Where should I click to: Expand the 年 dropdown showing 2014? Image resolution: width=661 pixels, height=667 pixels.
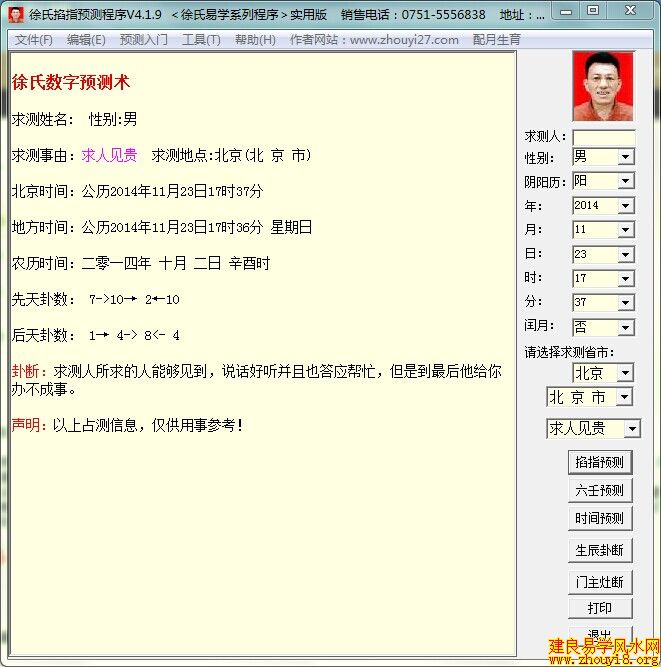click(x=625, y=206)
